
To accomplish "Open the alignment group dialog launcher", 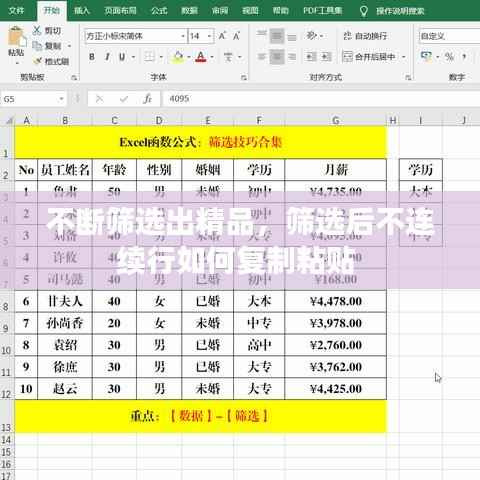I will (x=408, y=78).
